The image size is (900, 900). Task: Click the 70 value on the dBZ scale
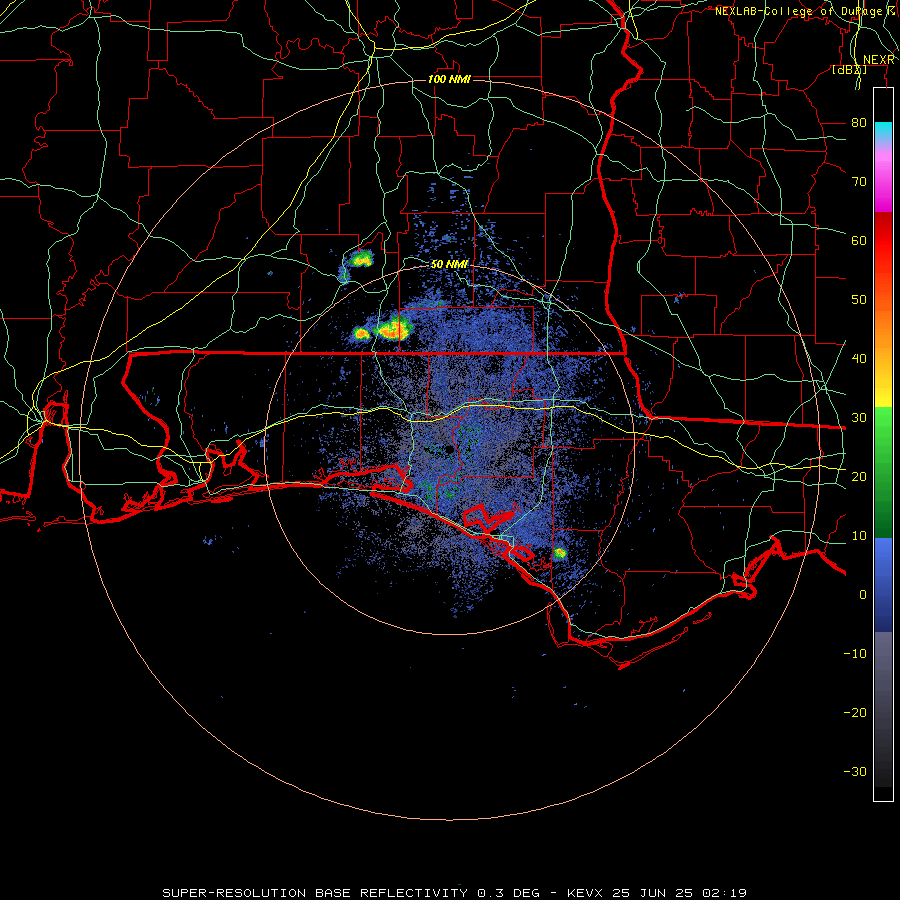click(859, 181)
